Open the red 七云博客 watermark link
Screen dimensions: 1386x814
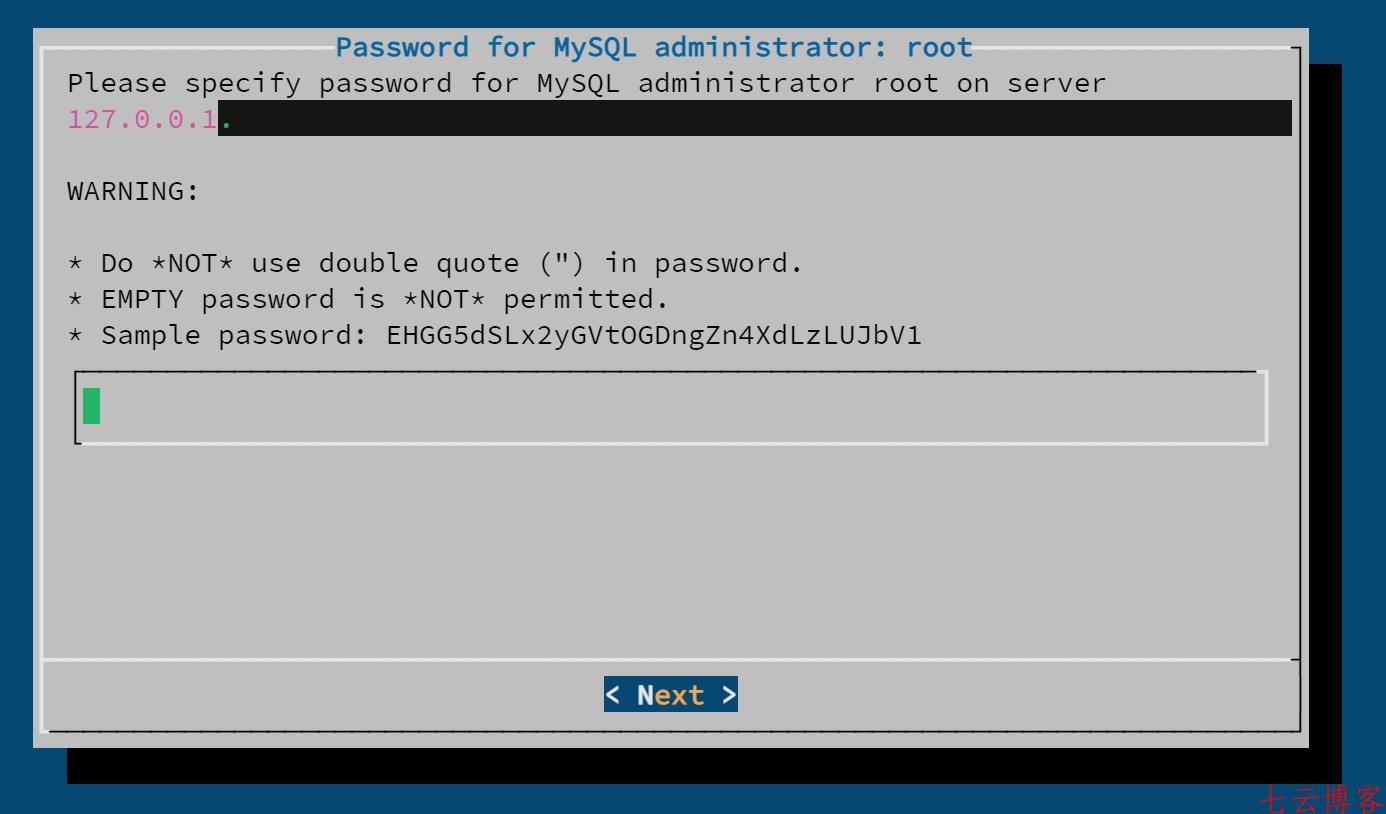pos(1321,799)
